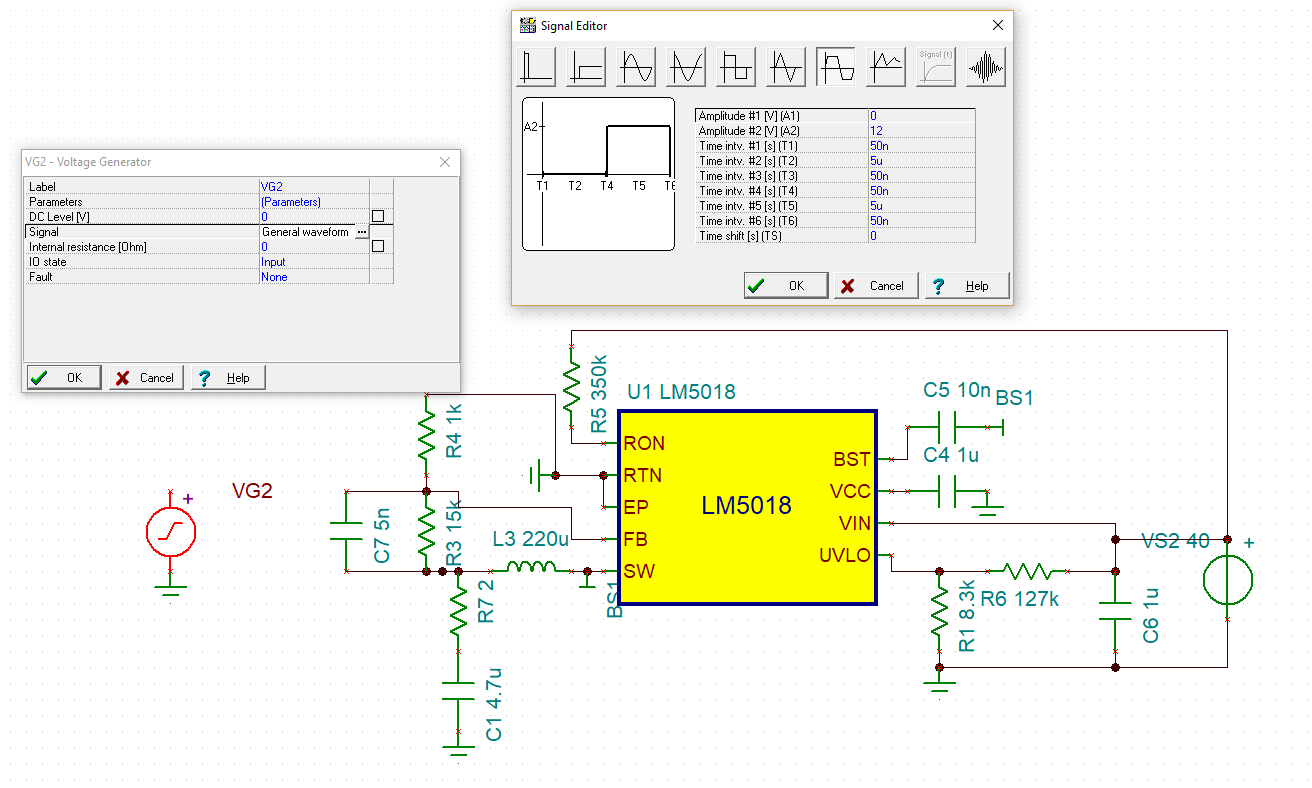Select the unit step waveform icon
1312x788 pixels.
click(586, 67)
